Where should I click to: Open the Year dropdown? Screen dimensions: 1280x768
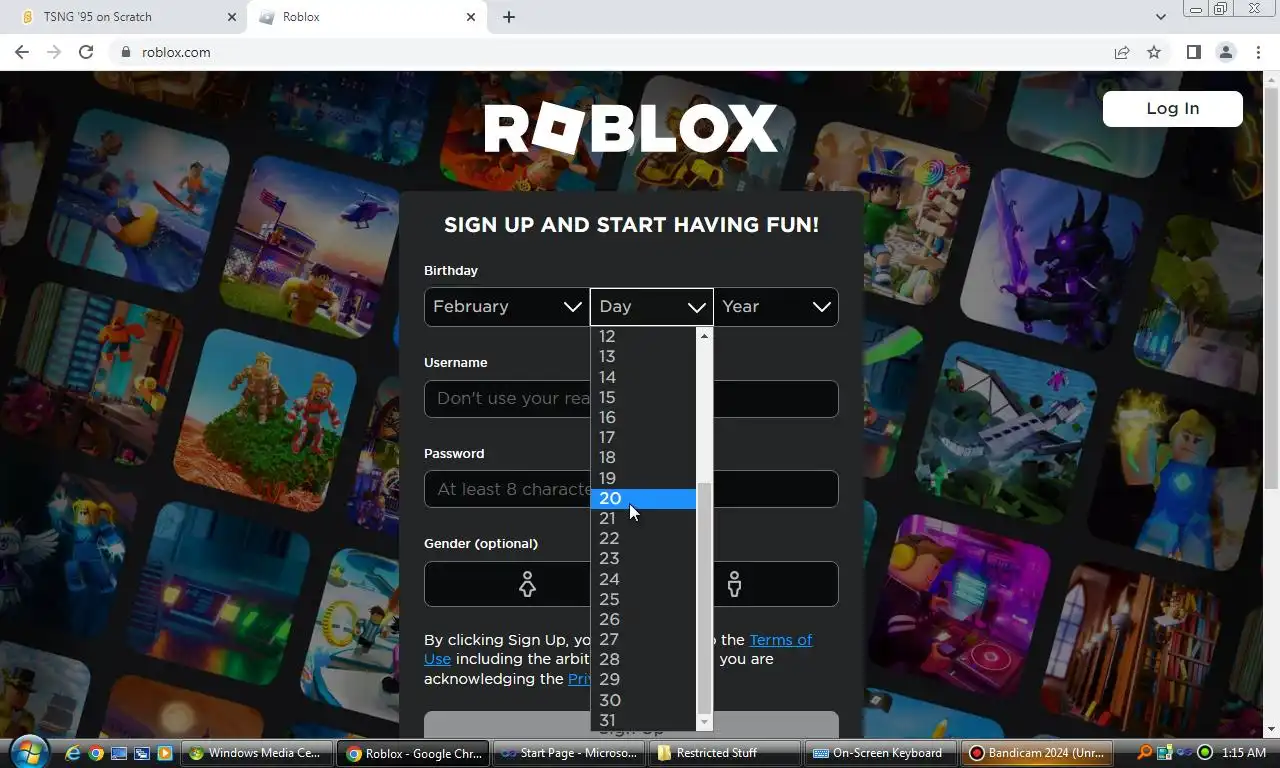(x=776, y=307)
